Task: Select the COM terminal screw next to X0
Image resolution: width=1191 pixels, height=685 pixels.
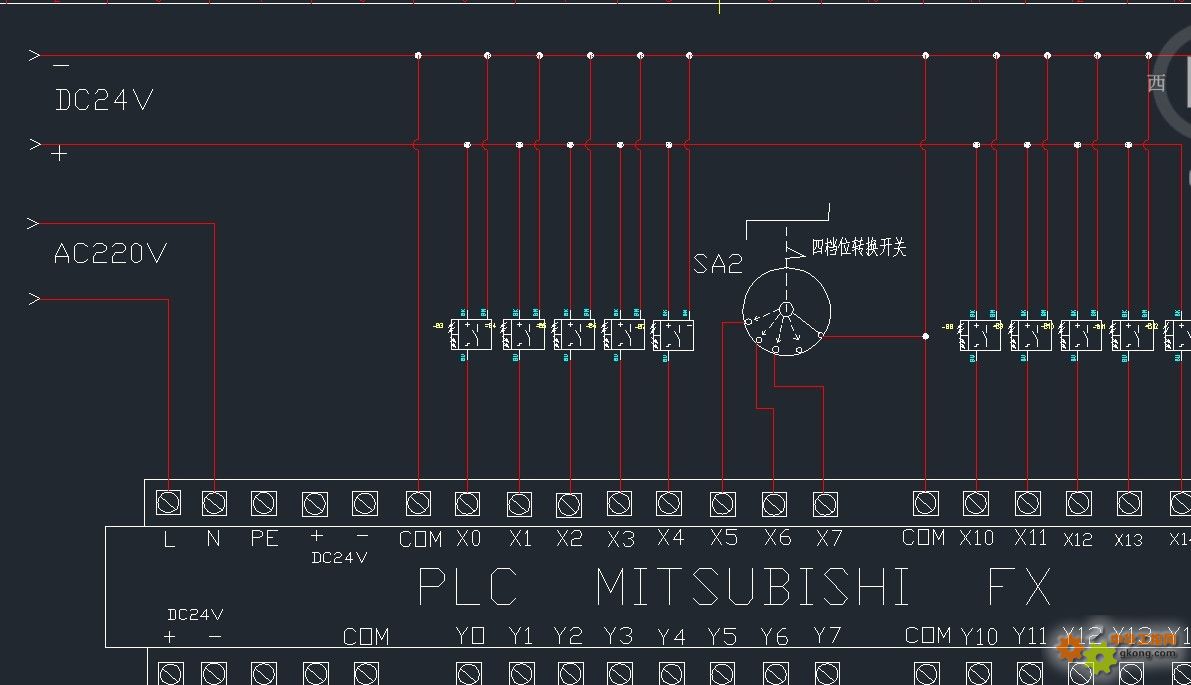Action: pyautogui.click(x=419, y=503)
